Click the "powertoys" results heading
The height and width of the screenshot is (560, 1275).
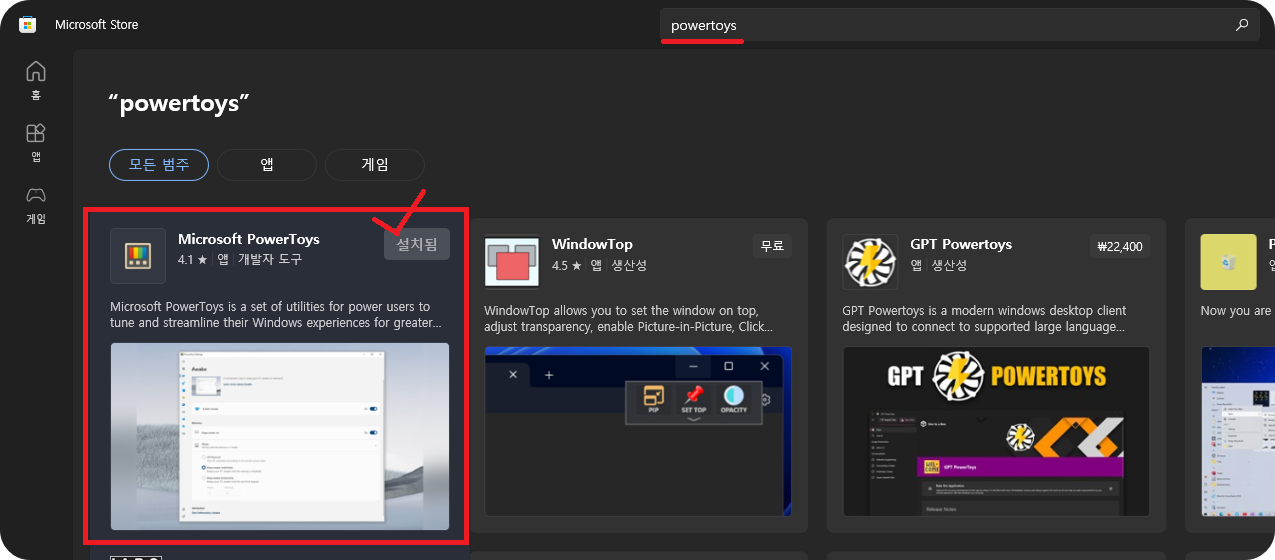pos(178,104)
